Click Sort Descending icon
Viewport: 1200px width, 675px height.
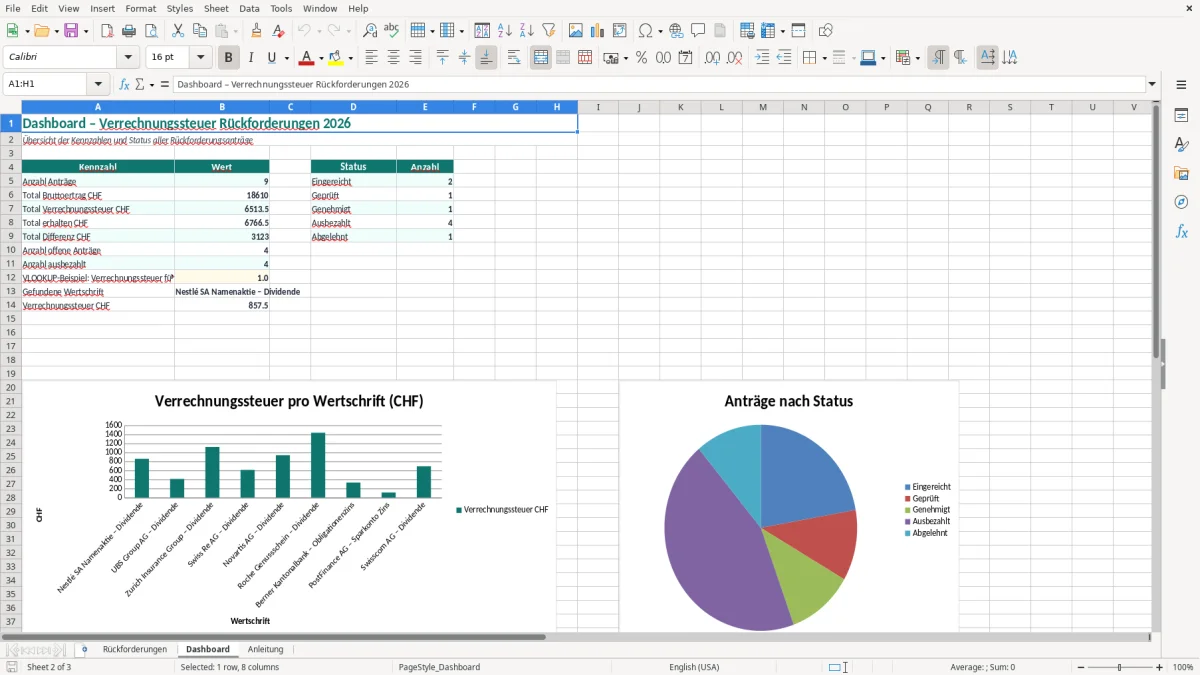coord(527,31)
